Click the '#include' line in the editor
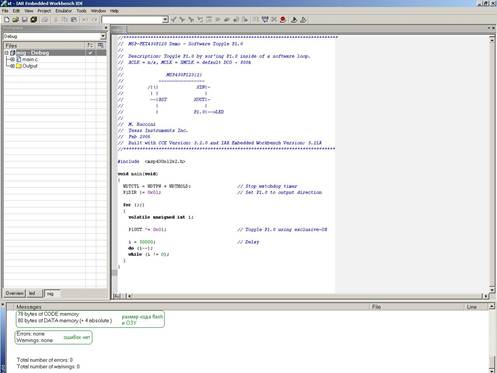 tap(152, 161)
